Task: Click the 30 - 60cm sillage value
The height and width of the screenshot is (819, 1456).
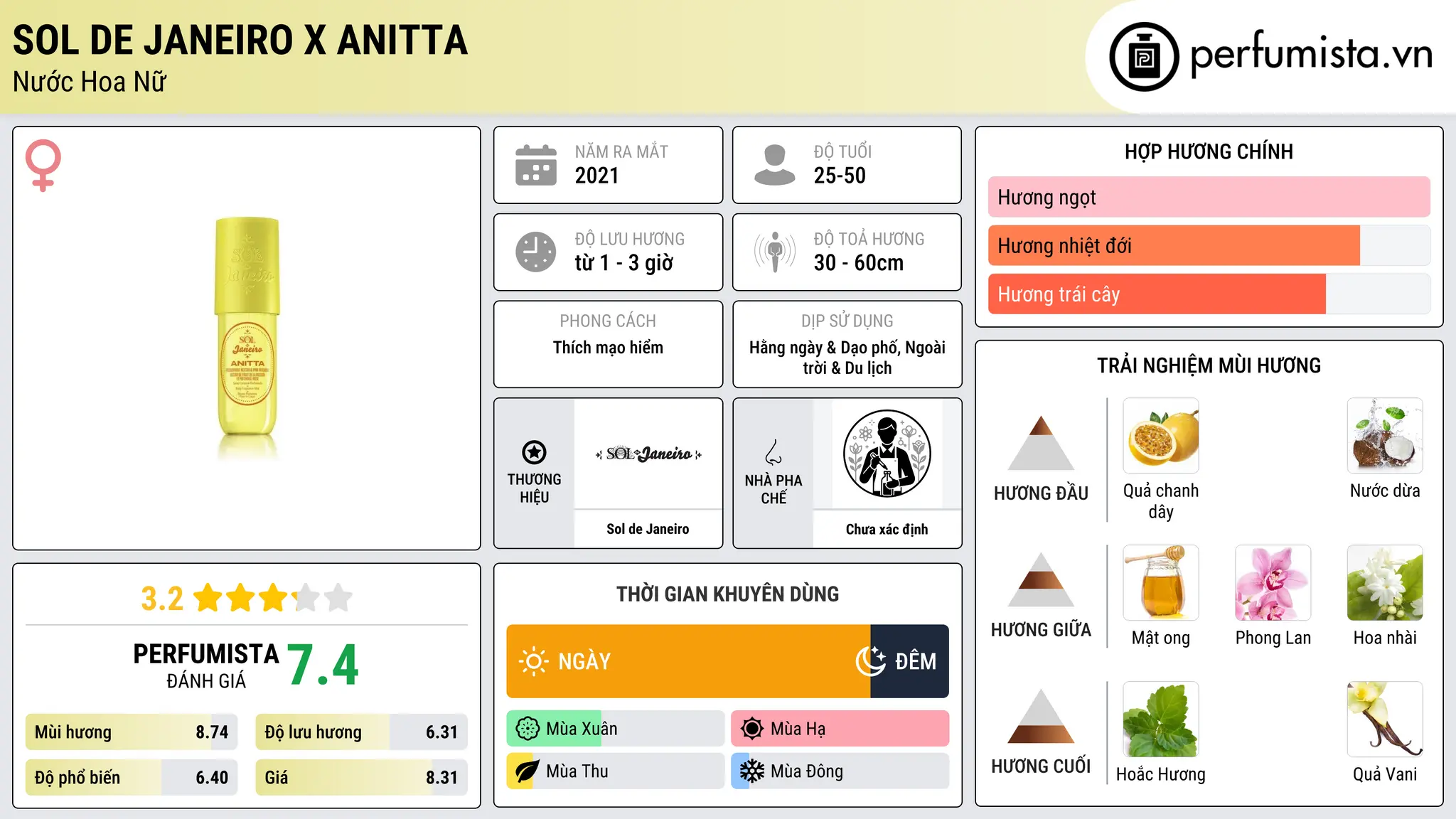Action: tap(859, 263)
